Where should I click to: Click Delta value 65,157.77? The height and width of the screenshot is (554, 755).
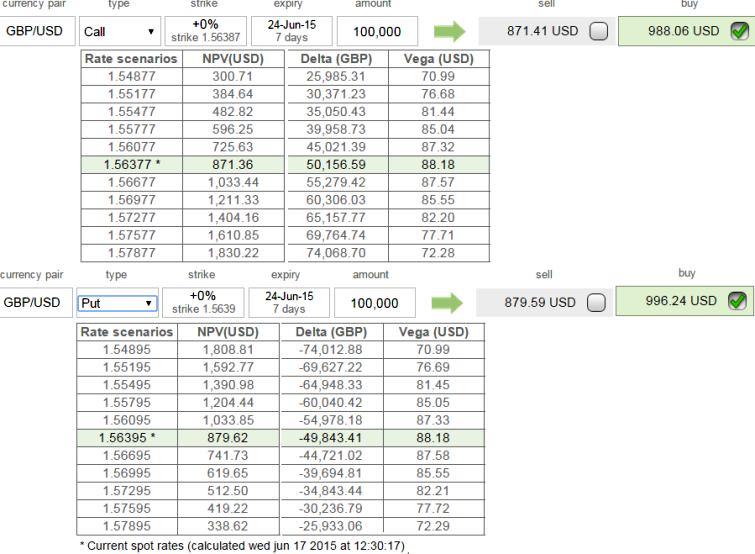(x=336, y=218)
